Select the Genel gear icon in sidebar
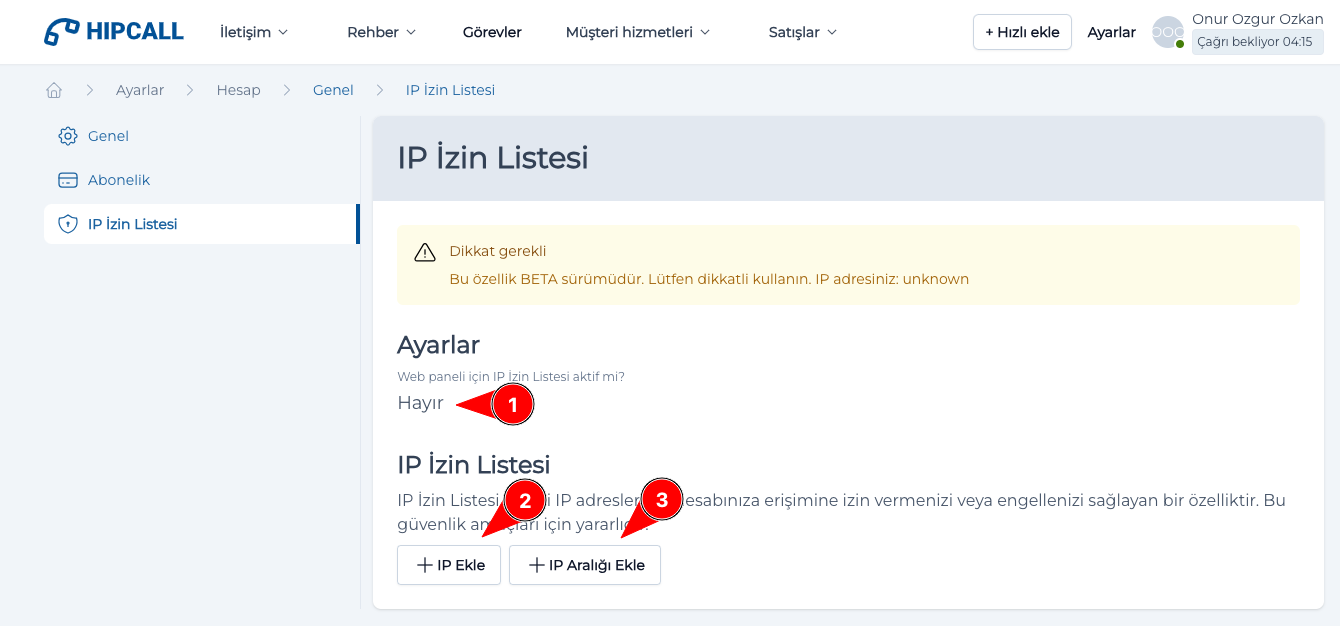1340x626 pixels. 67,135
